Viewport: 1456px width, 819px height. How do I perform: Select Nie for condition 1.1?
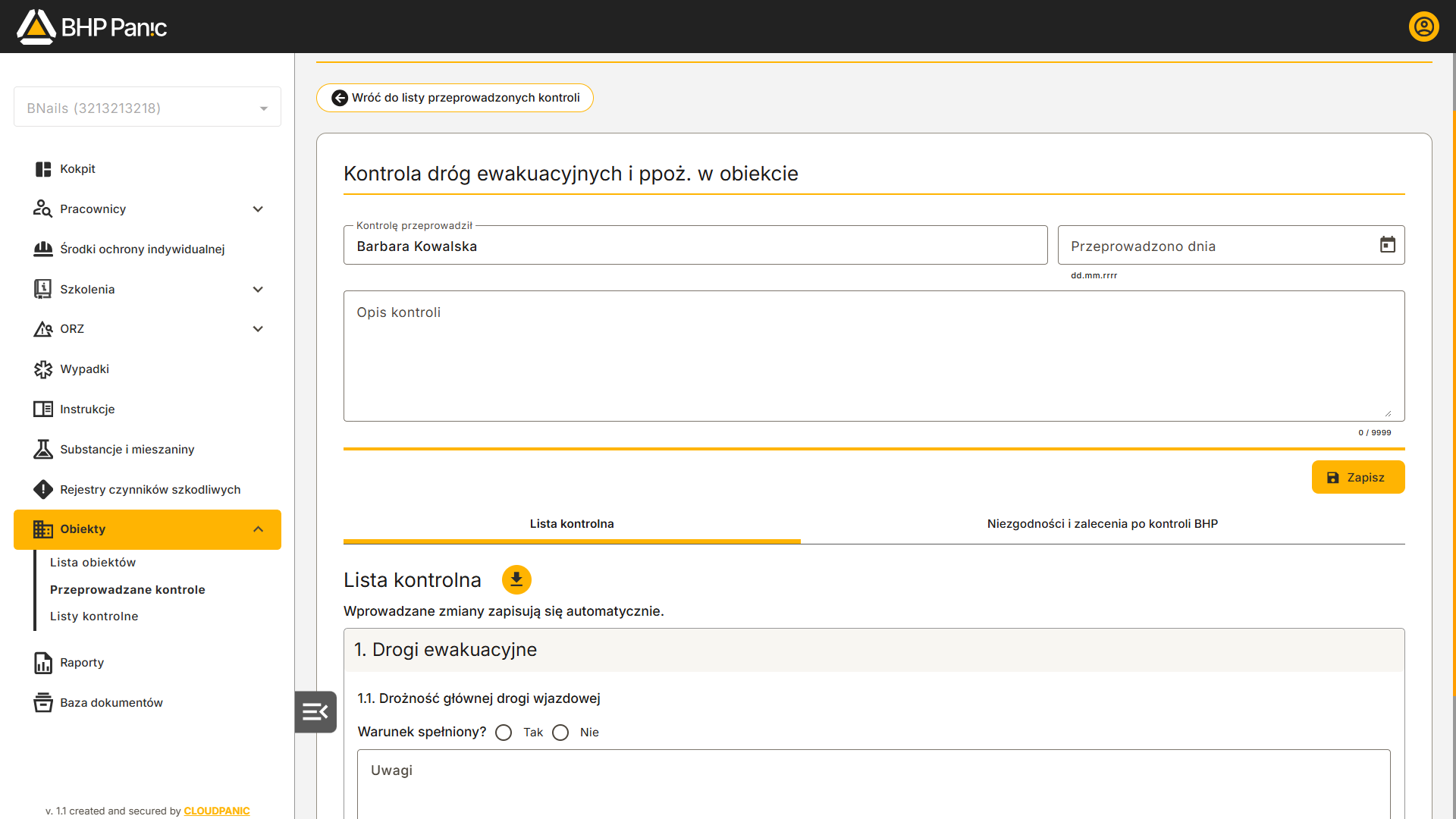coord(560,733)
